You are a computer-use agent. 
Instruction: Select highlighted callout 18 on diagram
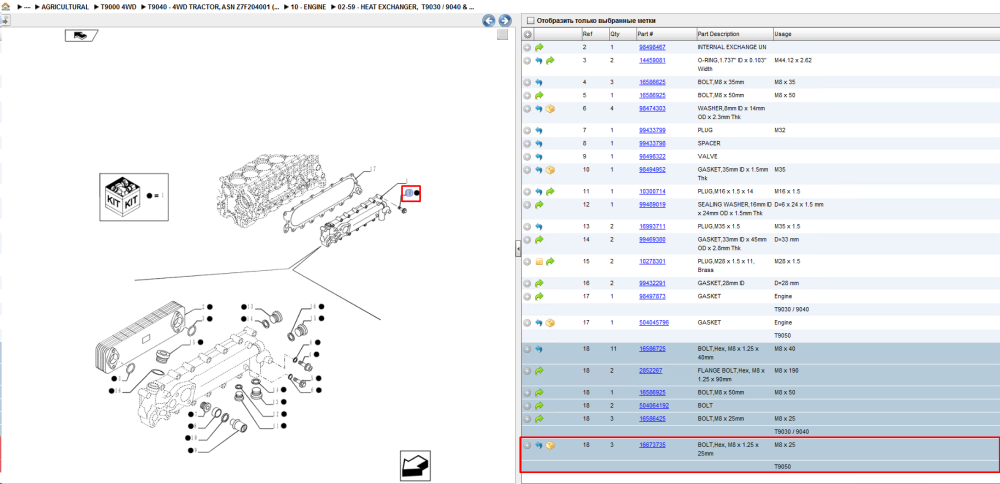408,193
